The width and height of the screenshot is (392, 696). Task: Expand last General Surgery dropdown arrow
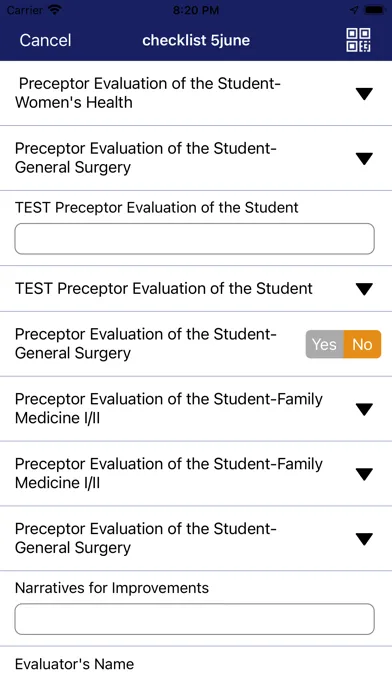click(x=364, y=539)
